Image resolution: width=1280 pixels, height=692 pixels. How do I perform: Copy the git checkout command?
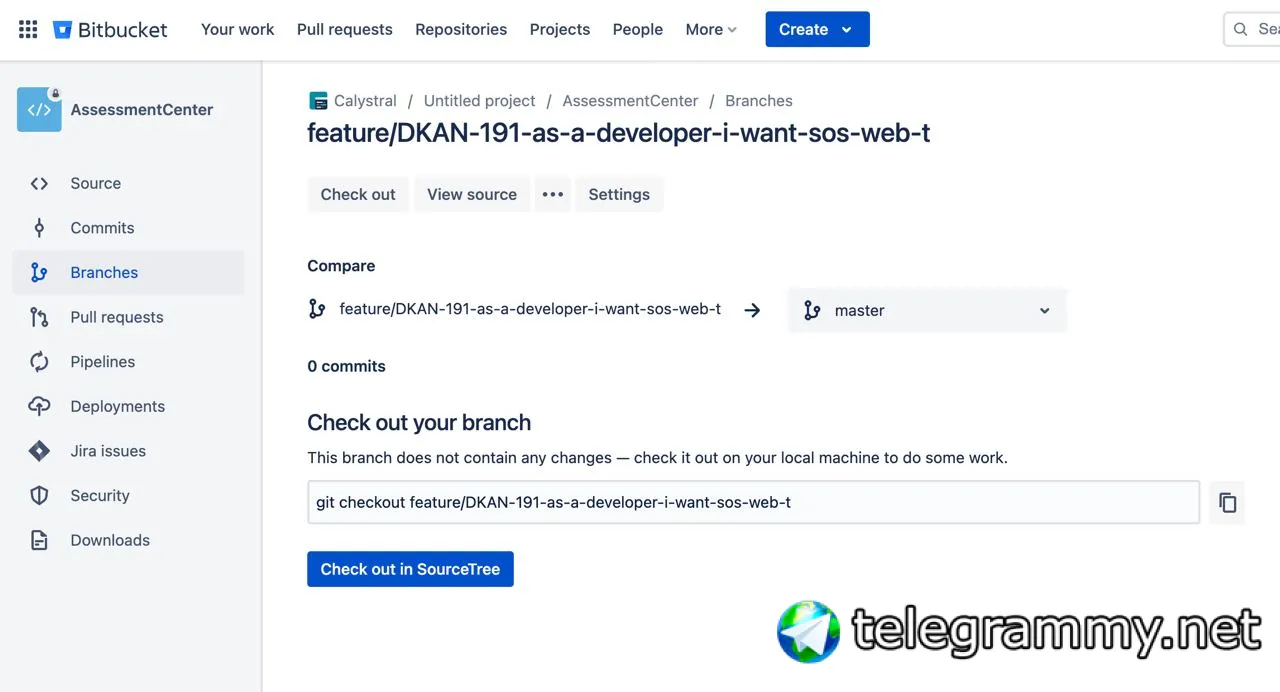1228,502
